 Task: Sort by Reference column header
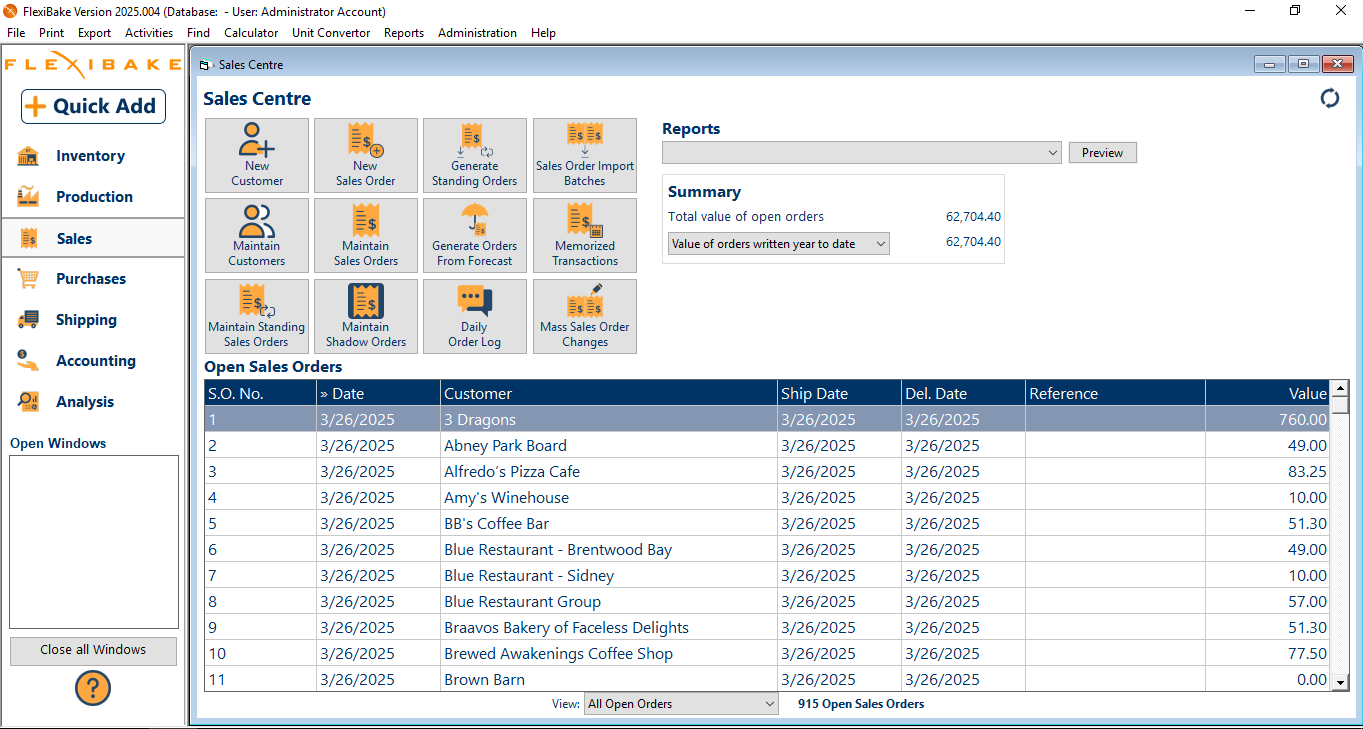pyautogui.click(x=1115, y=393)
